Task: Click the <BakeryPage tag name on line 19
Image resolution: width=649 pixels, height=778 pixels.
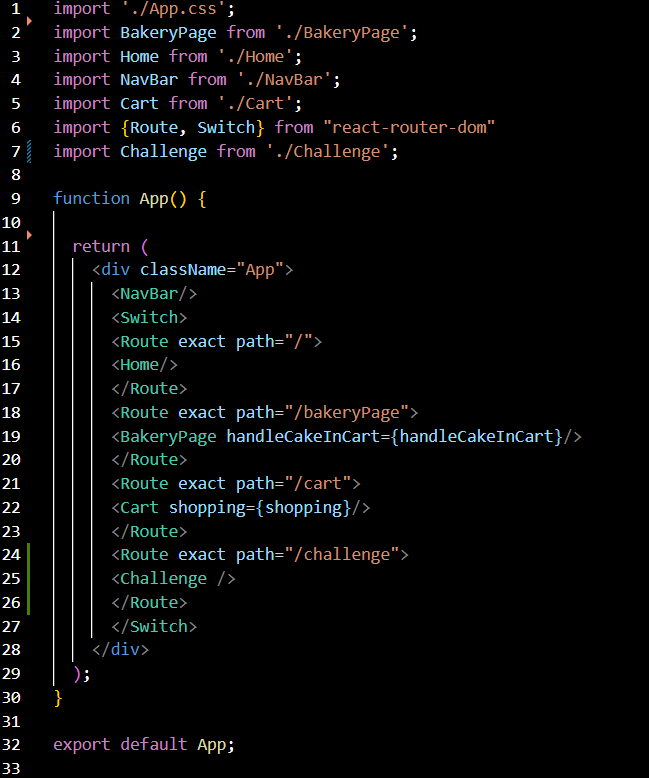Action: click(164, 437)
